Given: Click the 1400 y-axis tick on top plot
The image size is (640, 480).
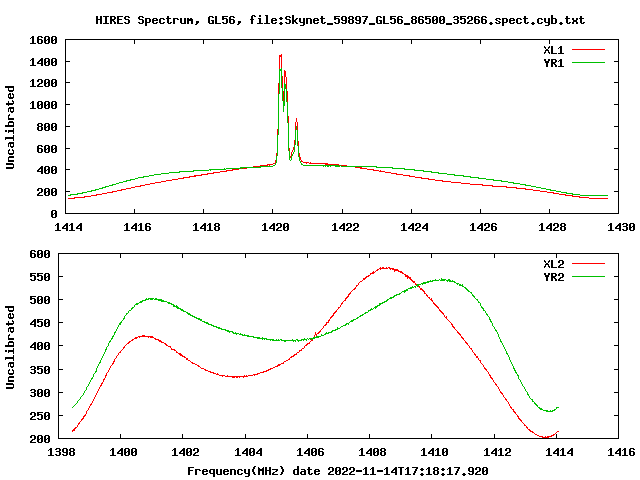Looking at the screenshot, I should (43, 62).
